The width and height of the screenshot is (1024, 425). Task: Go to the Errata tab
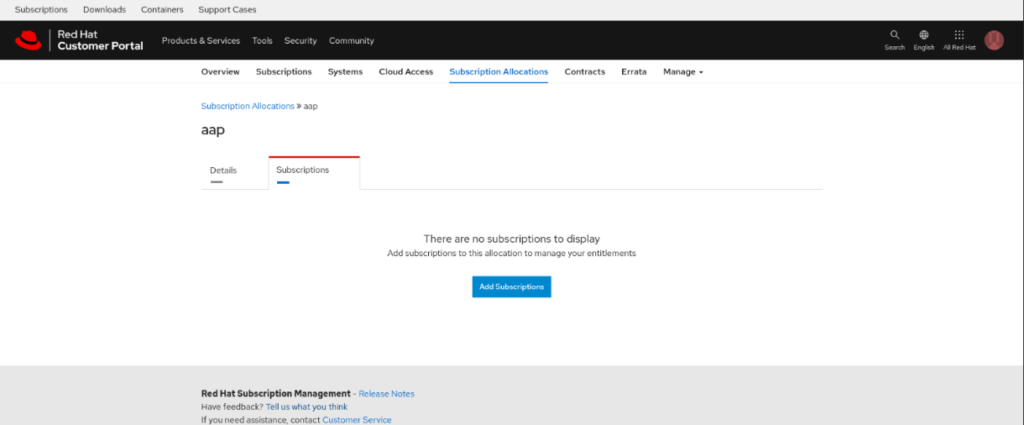click(x=633, y=72)
